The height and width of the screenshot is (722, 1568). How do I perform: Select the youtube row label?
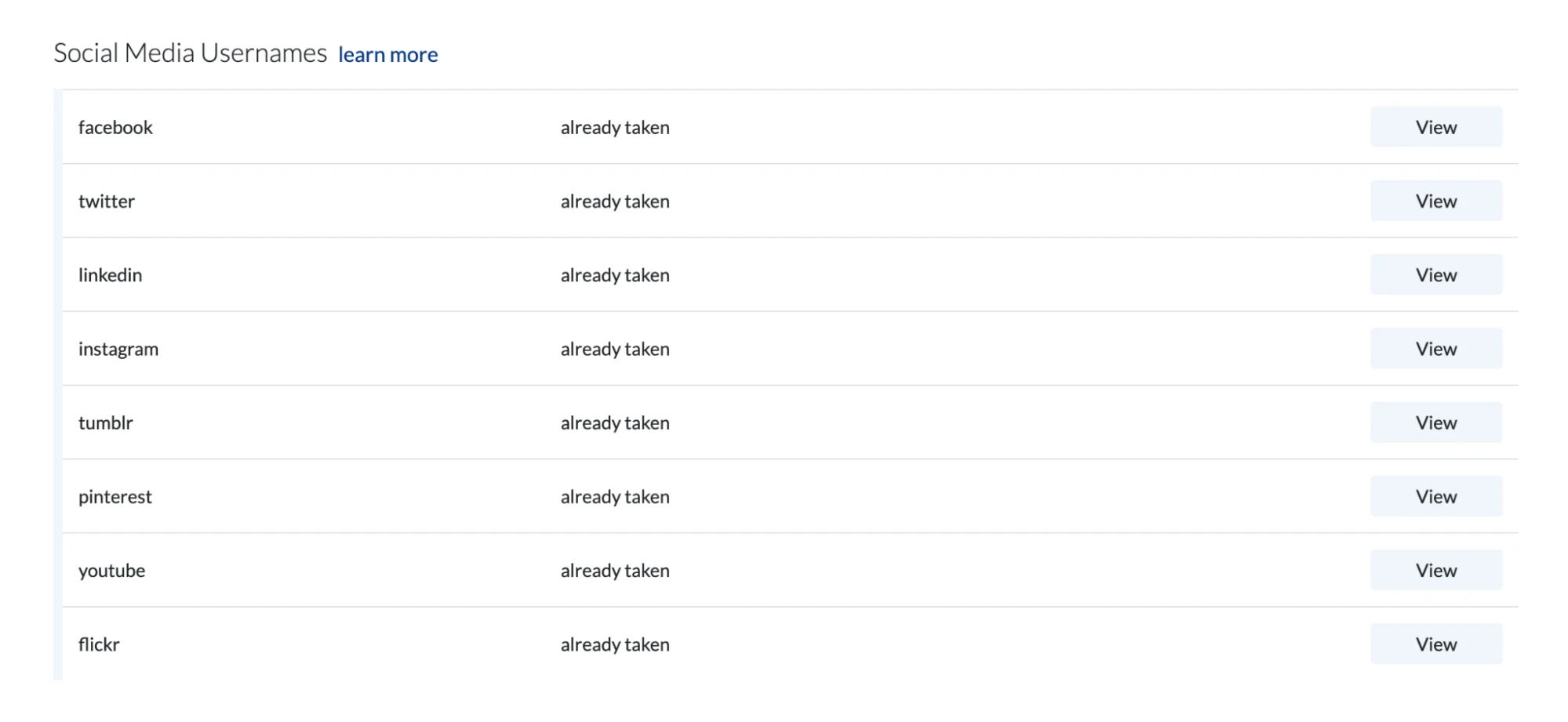111,571
